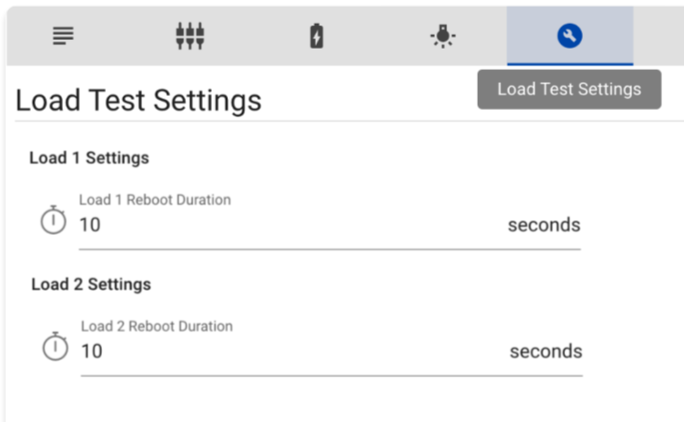Viewport: 684px width, 422px height.
Task: Click the Load 2 Settings section header
Action: pos(91,284)
